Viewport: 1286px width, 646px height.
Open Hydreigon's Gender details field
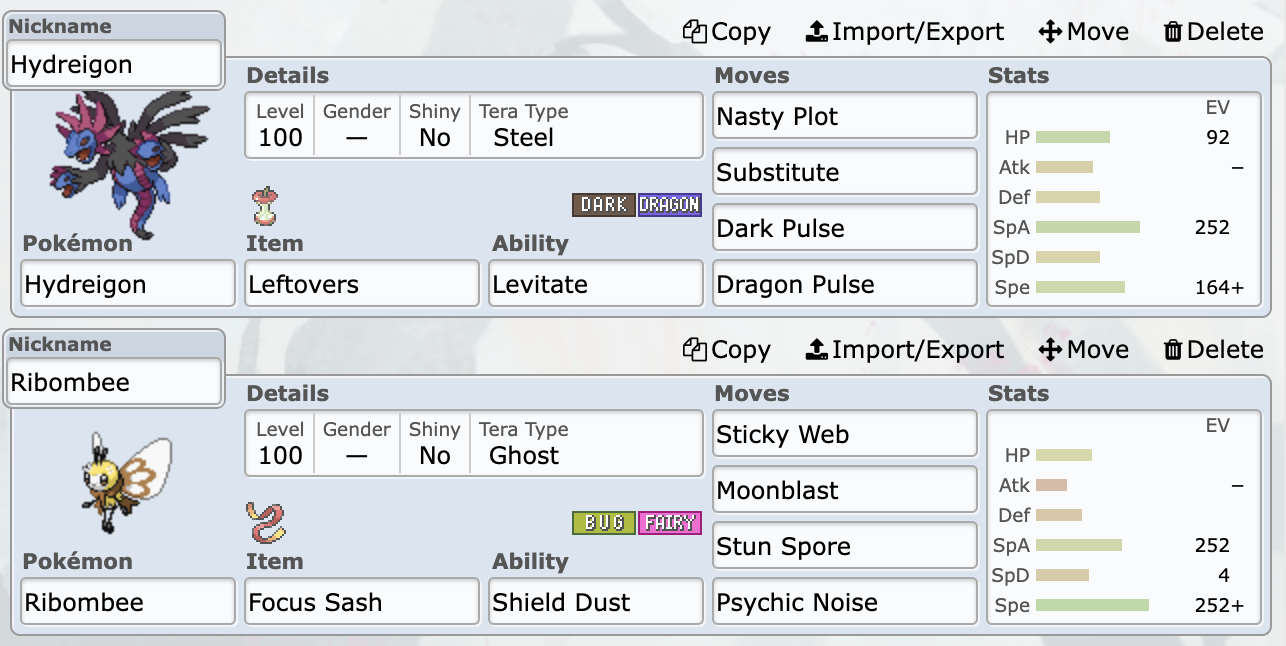coord(357,126)
